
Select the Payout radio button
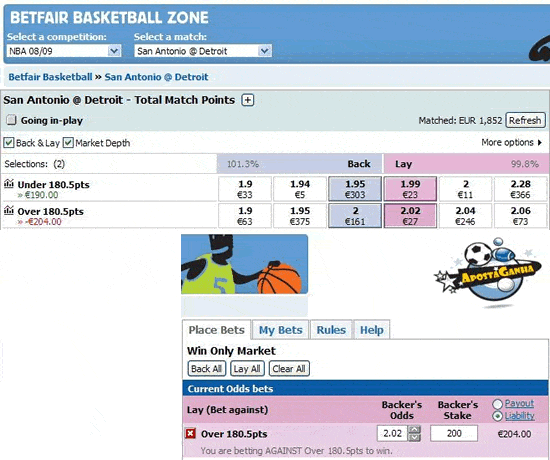click(x=497, y=404)
